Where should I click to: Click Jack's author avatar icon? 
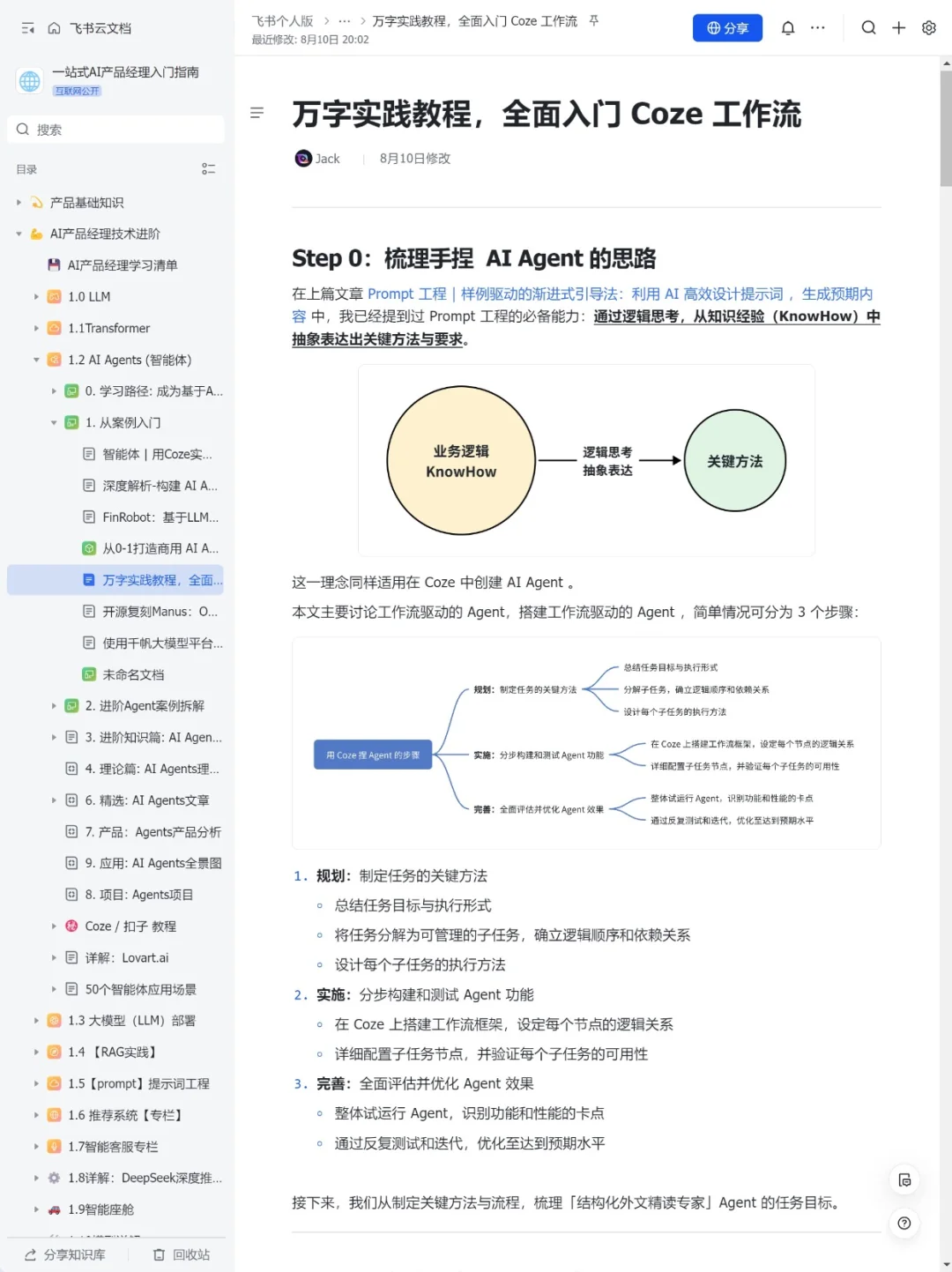pyautogui.click(x=302, y=159)
